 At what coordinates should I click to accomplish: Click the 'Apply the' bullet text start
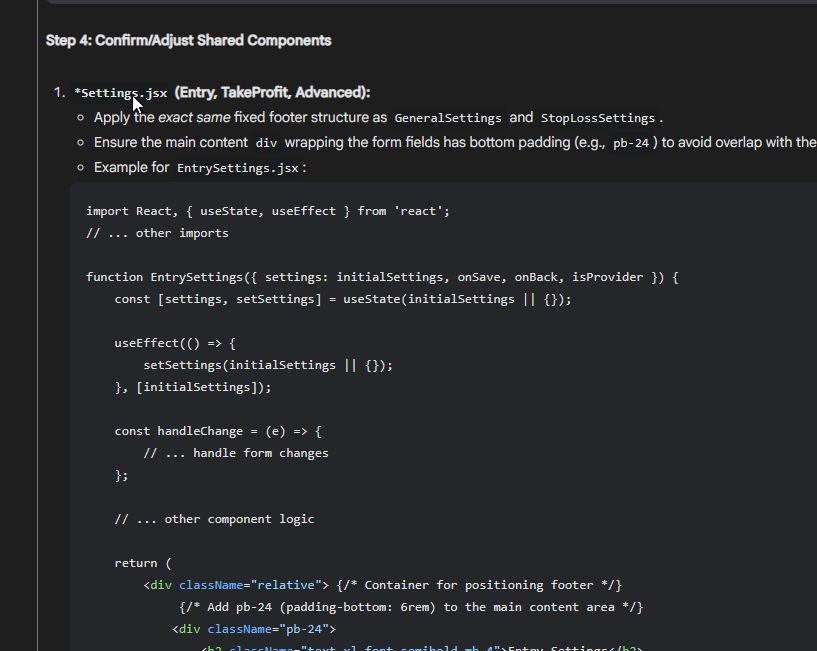(124, 117)
